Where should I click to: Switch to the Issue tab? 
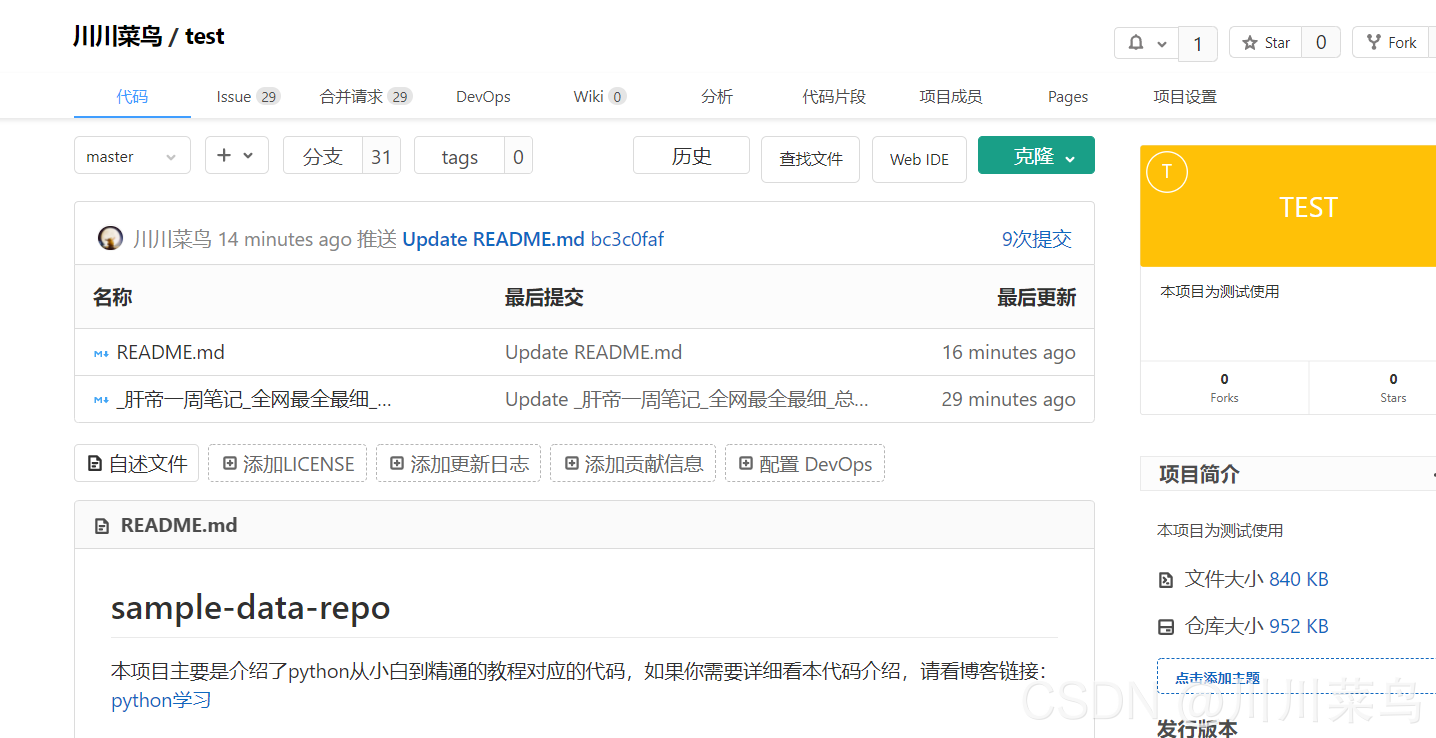(x=247, y=97)
